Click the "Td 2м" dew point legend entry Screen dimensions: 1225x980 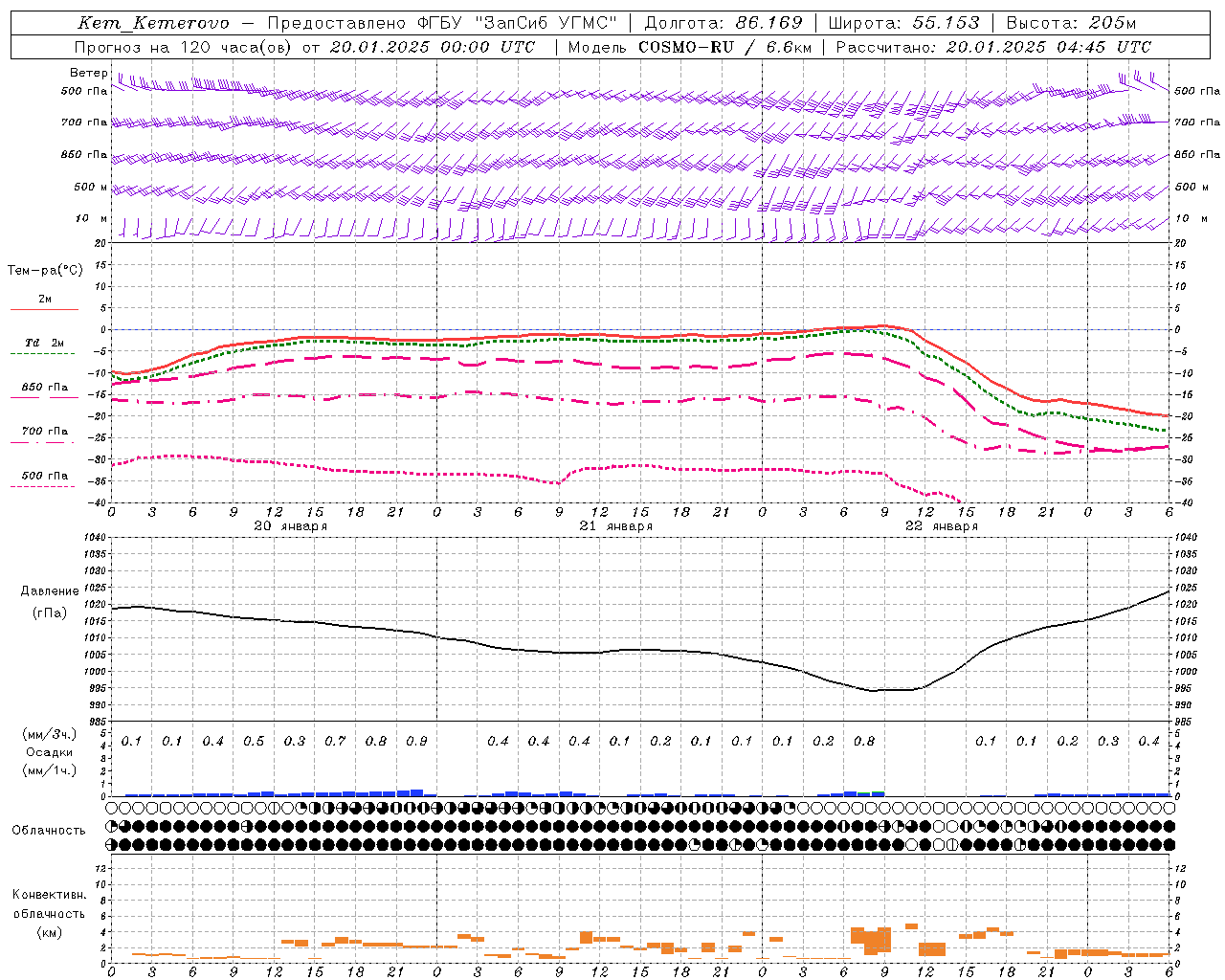pyautogui.click(x=44, y=343)
